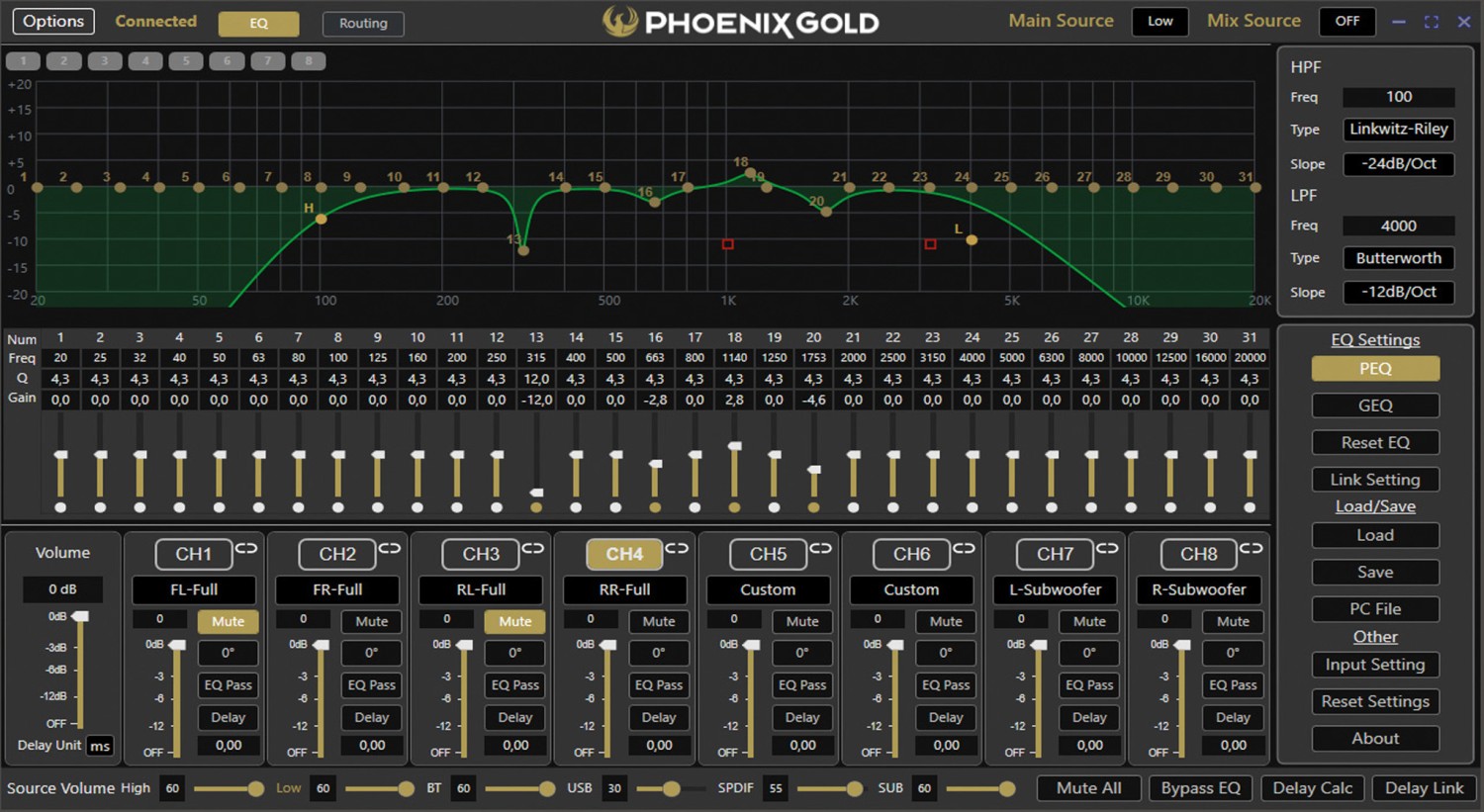Viewport: 1484px width, 812px height.
Task: Click LPF Freq field showing 4000
Action: pyautogui.click(x=1398, y=226)
